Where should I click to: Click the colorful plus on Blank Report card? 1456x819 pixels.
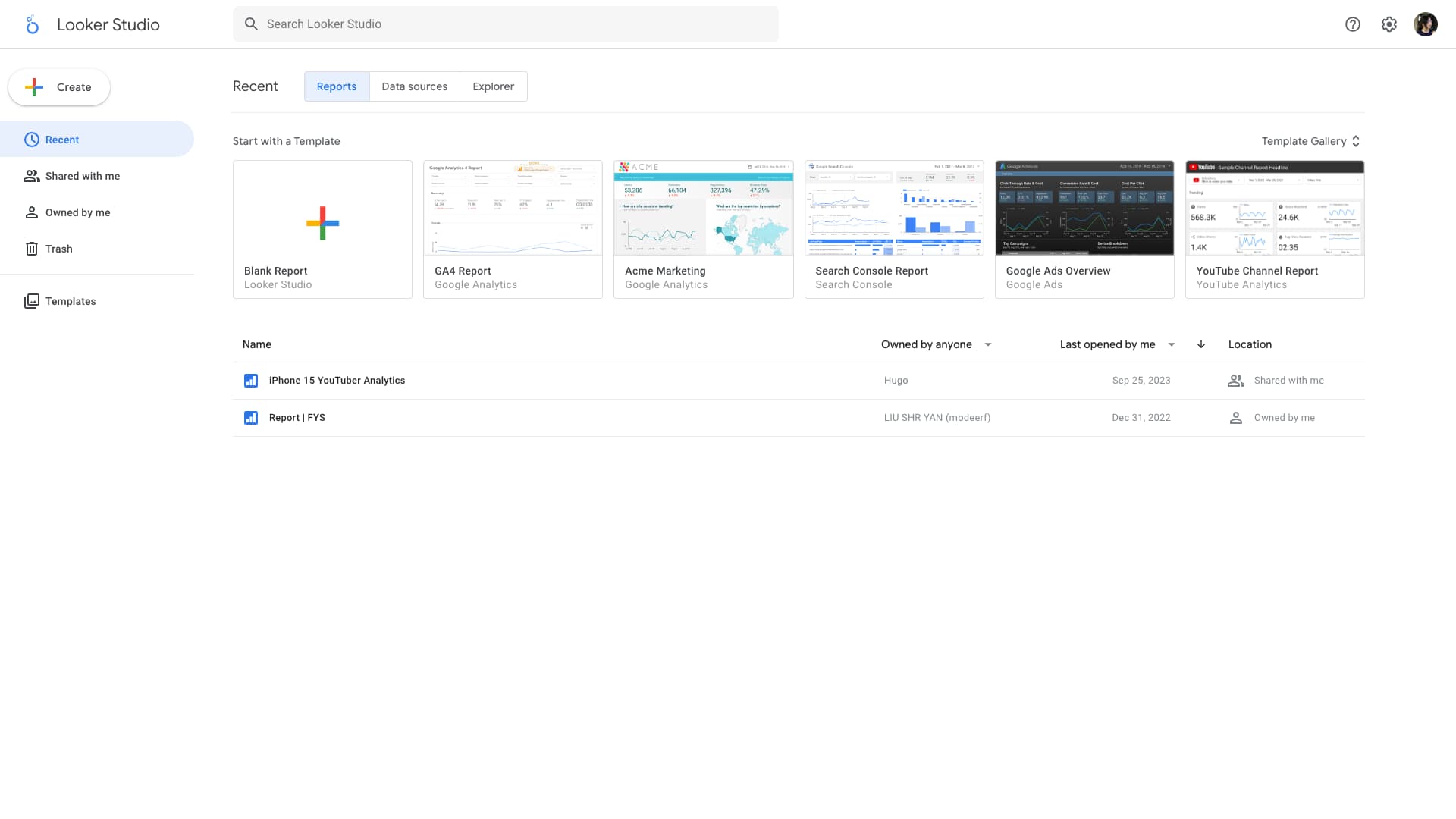pyautogui.click(x=323, y=223)
